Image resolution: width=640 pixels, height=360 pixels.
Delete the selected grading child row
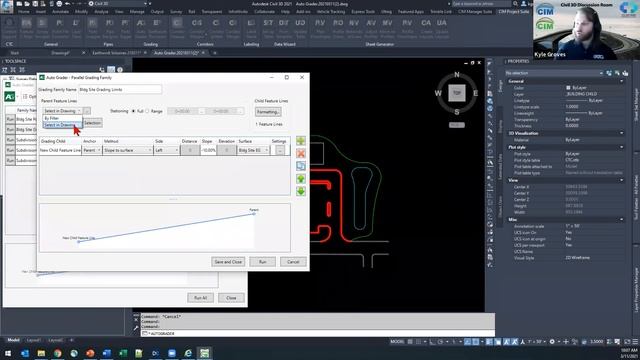pos(301,153)
